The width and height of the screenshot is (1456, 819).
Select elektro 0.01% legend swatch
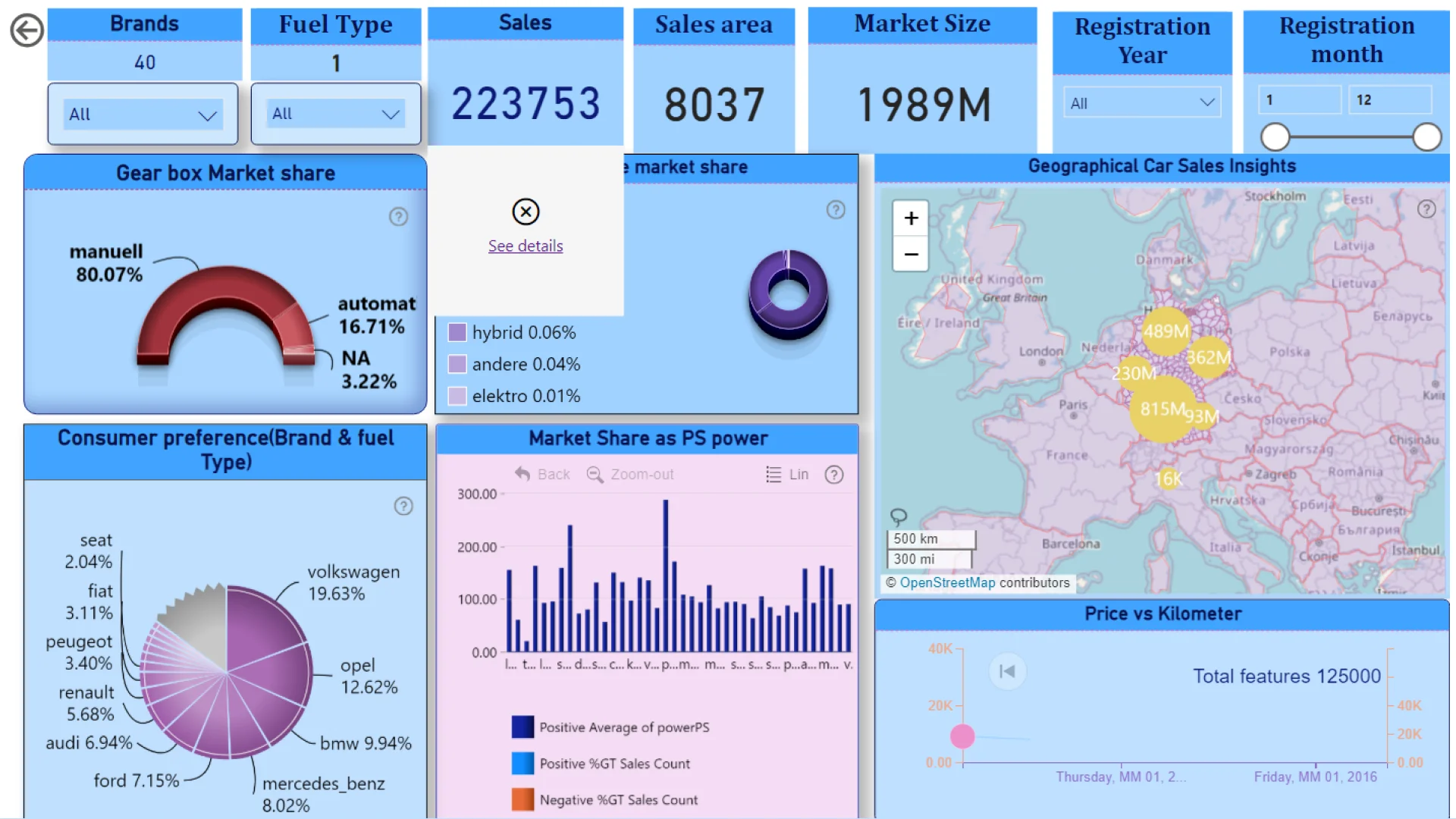tap(457, 396)
